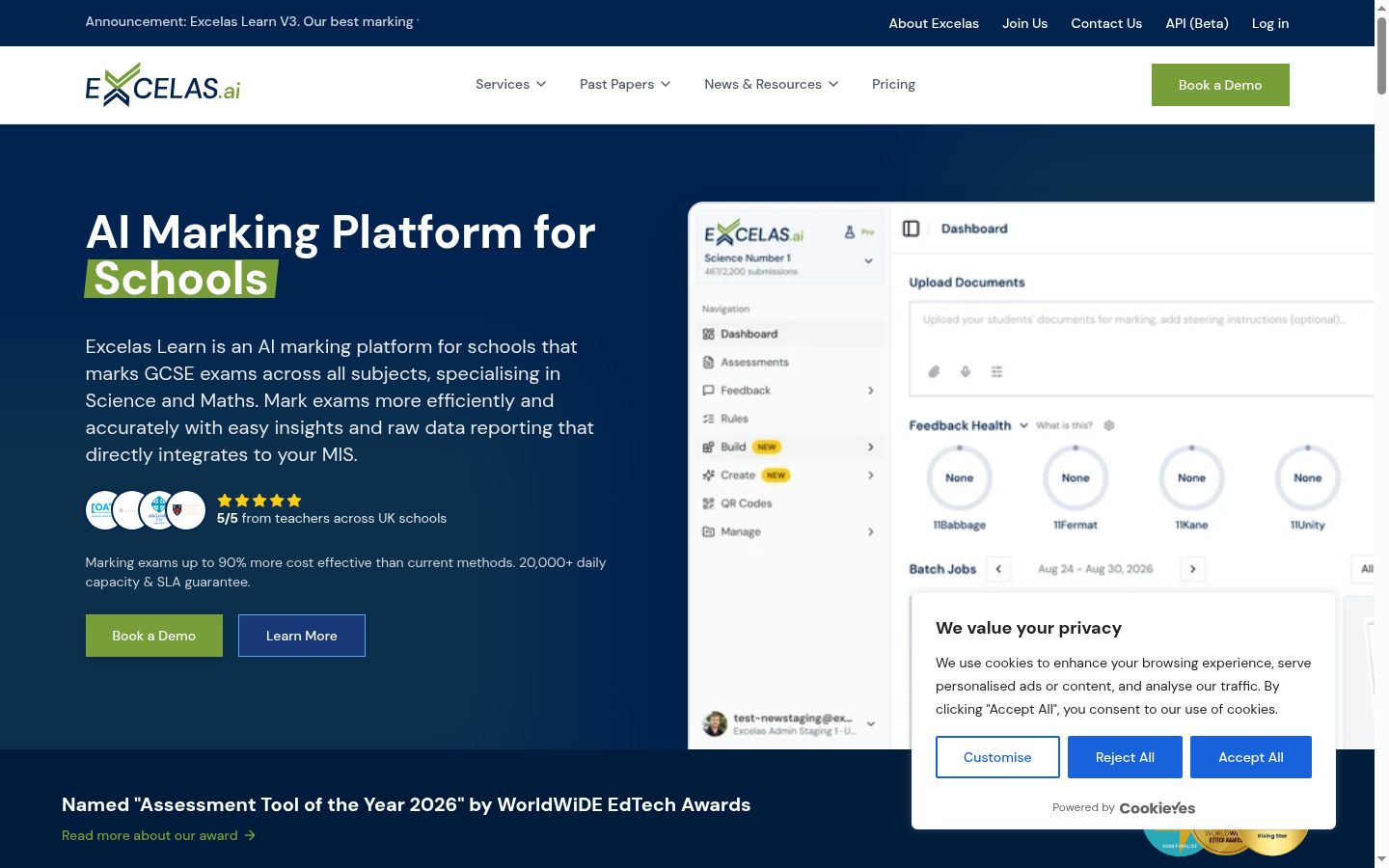Click the five gold stars rating
1389x868 pixels.
(x=259, y=501)
